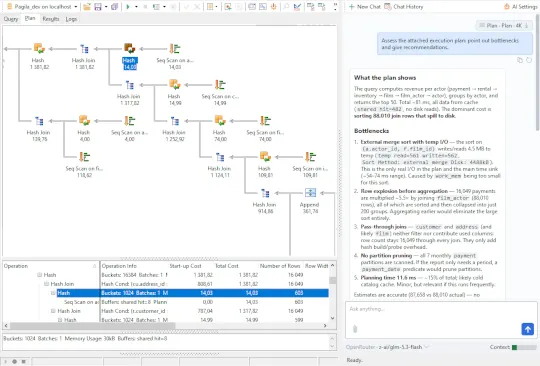The image size is (540, 366).
Task: Select the Hash 14,99 plan node
Action: click(175, 92)
